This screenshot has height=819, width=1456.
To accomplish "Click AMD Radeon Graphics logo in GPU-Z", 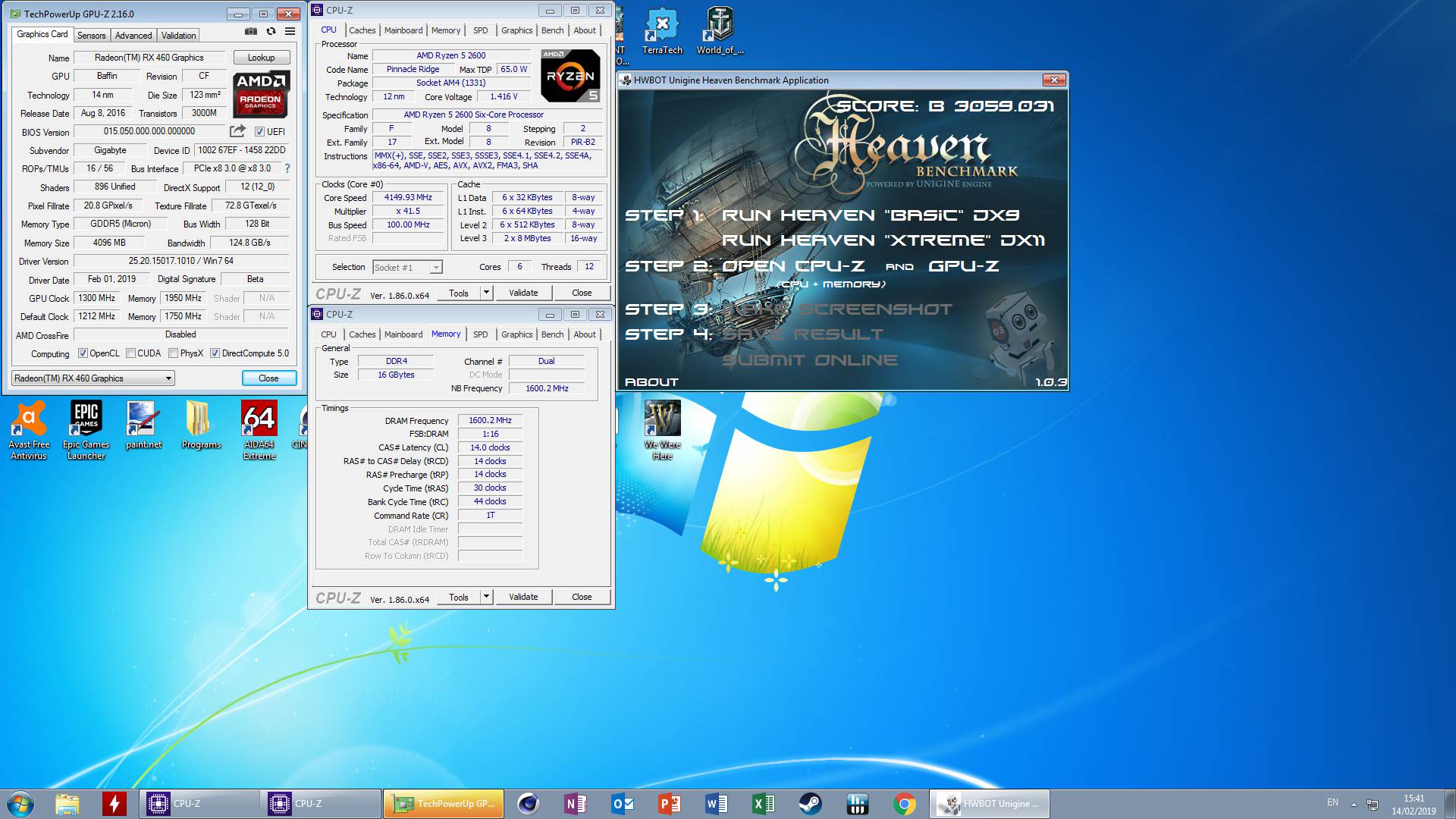I will tap(260, 94).
